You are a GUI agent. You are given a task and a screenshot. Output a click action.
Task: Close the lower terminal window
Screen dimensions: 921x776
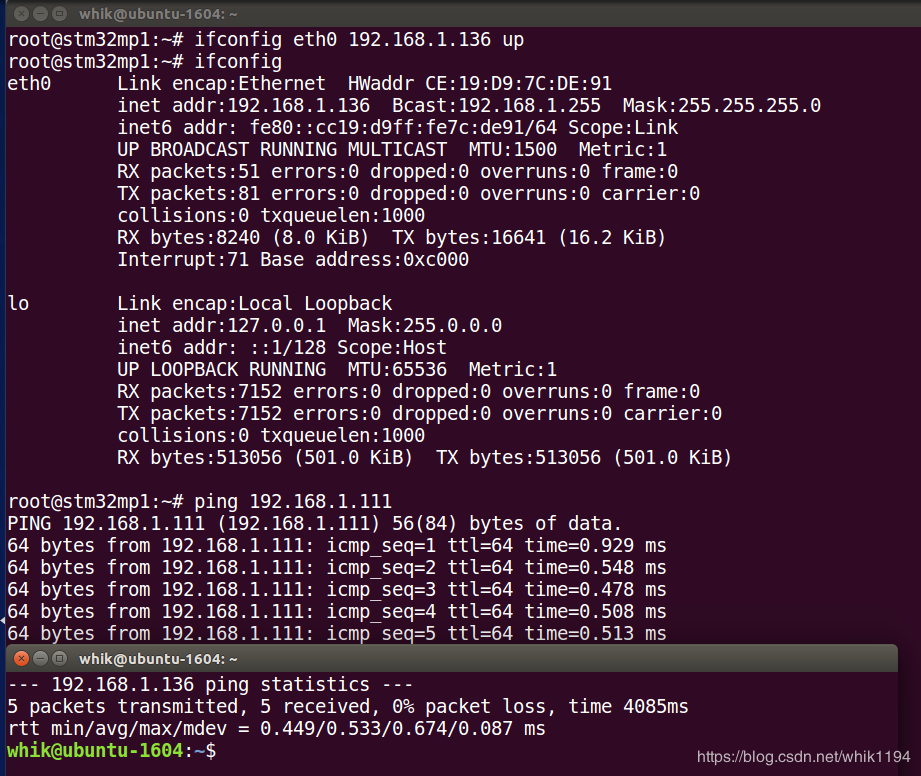pyautogui.click(x=21, y=659)
